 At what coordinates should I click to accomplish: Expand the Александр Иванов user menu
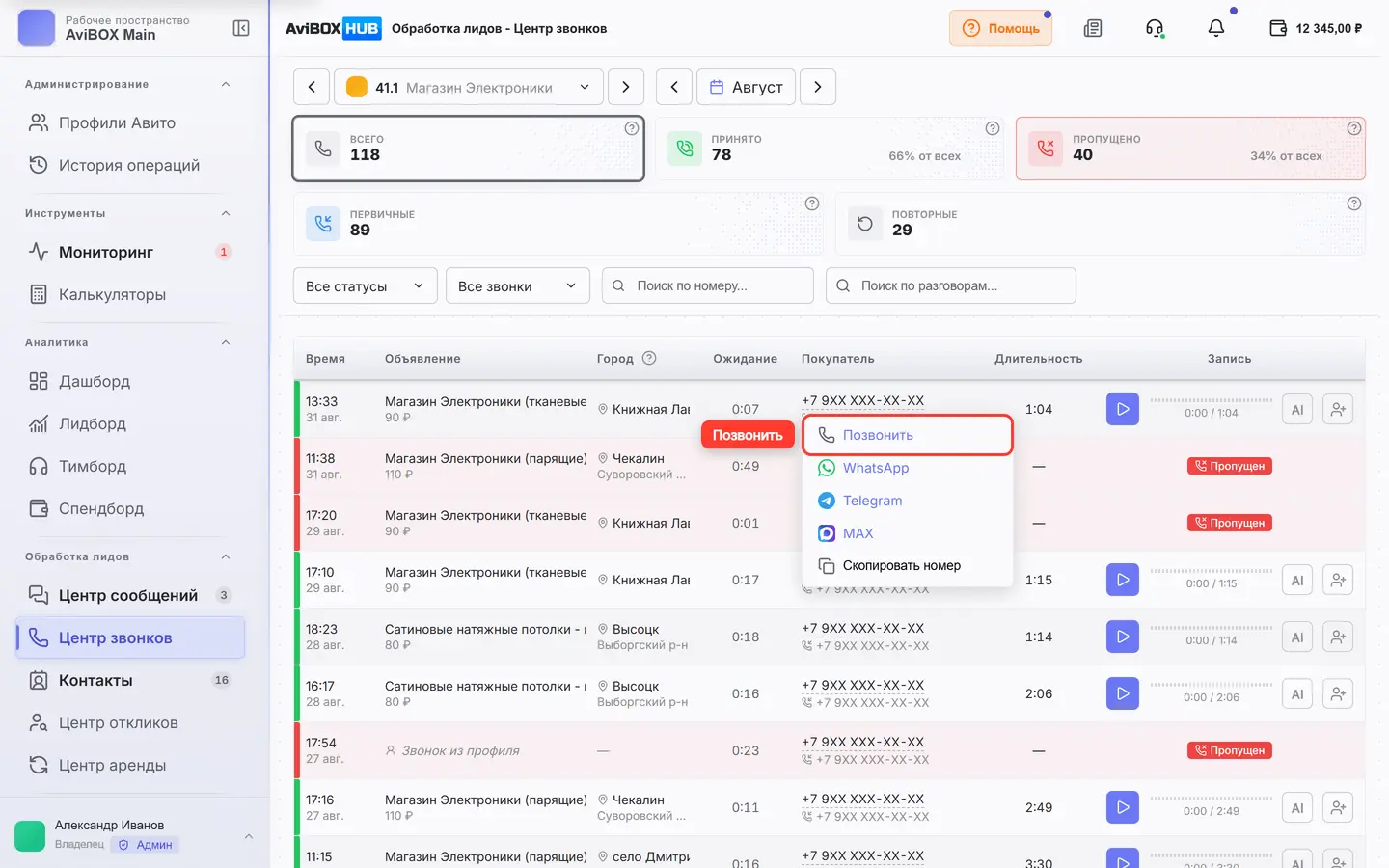[x=135, y=834]
